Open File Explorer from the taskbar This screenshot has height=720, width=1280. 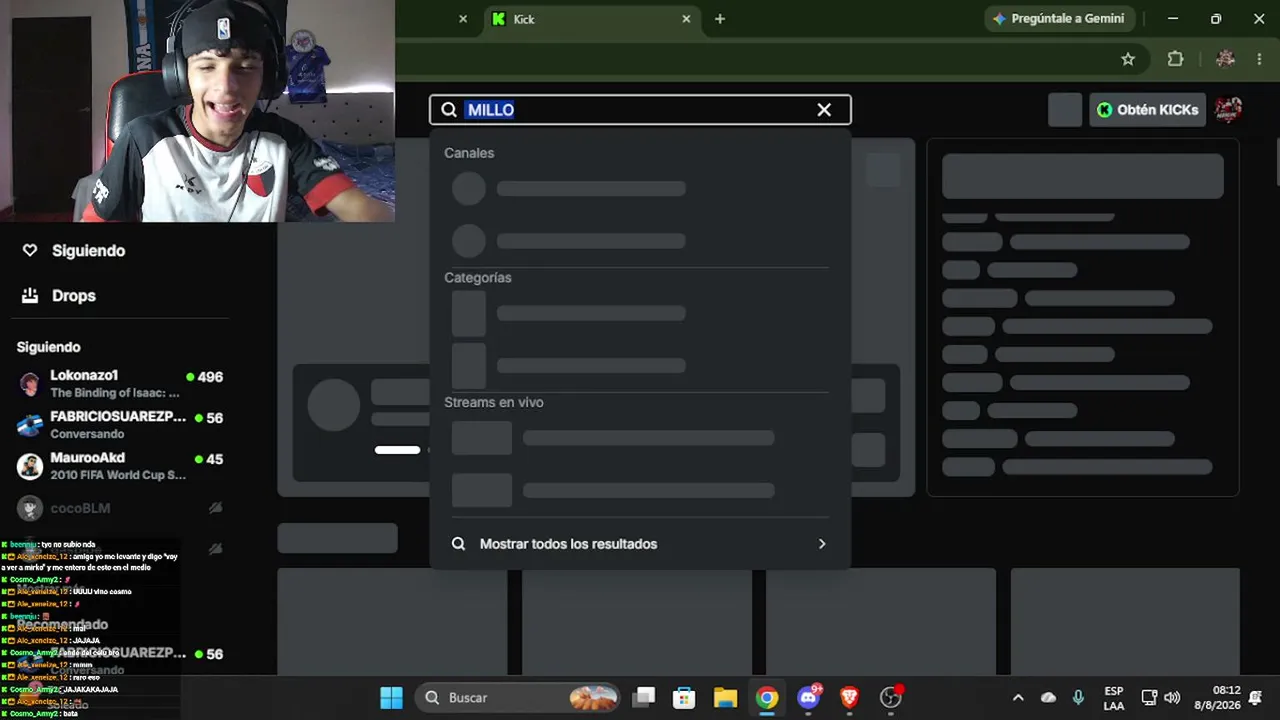click(x=725, y=698)
